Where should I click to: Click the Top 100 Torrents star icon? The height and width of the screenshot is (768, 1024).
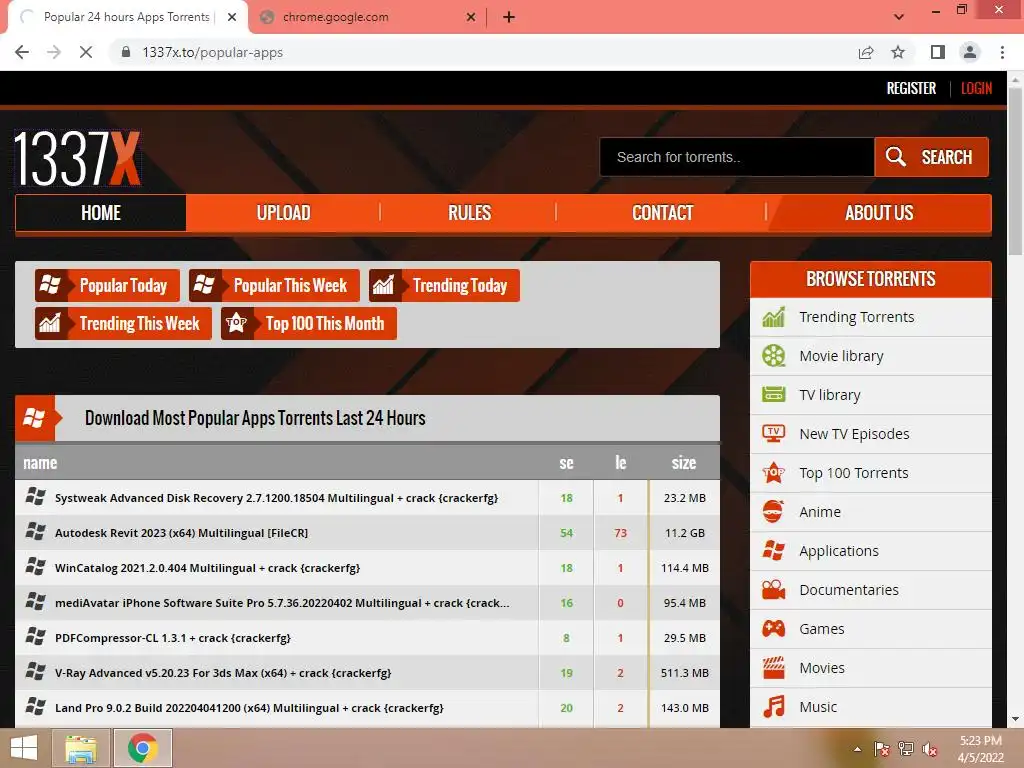(773, 473)
